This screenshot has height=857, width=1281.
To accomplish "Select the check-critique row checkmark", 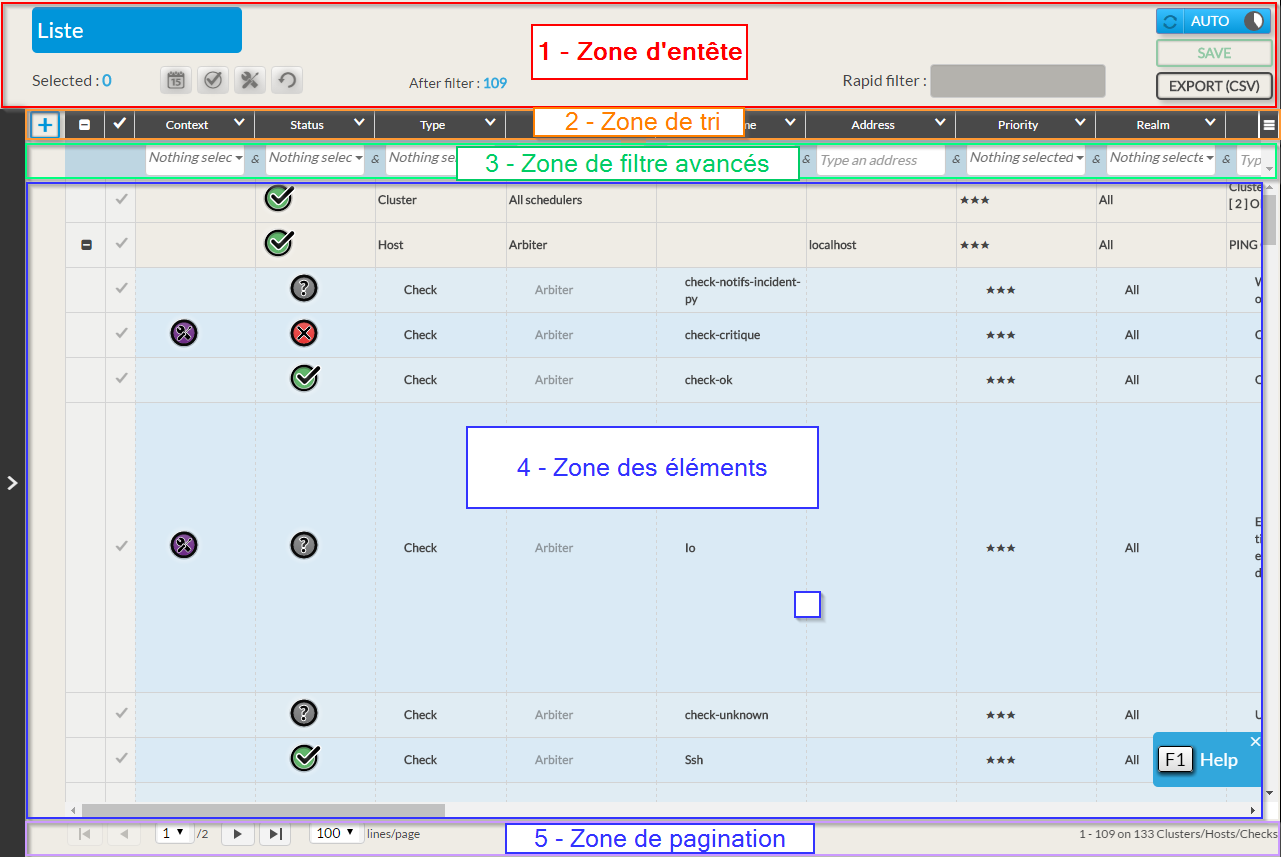I will point(121,334).
